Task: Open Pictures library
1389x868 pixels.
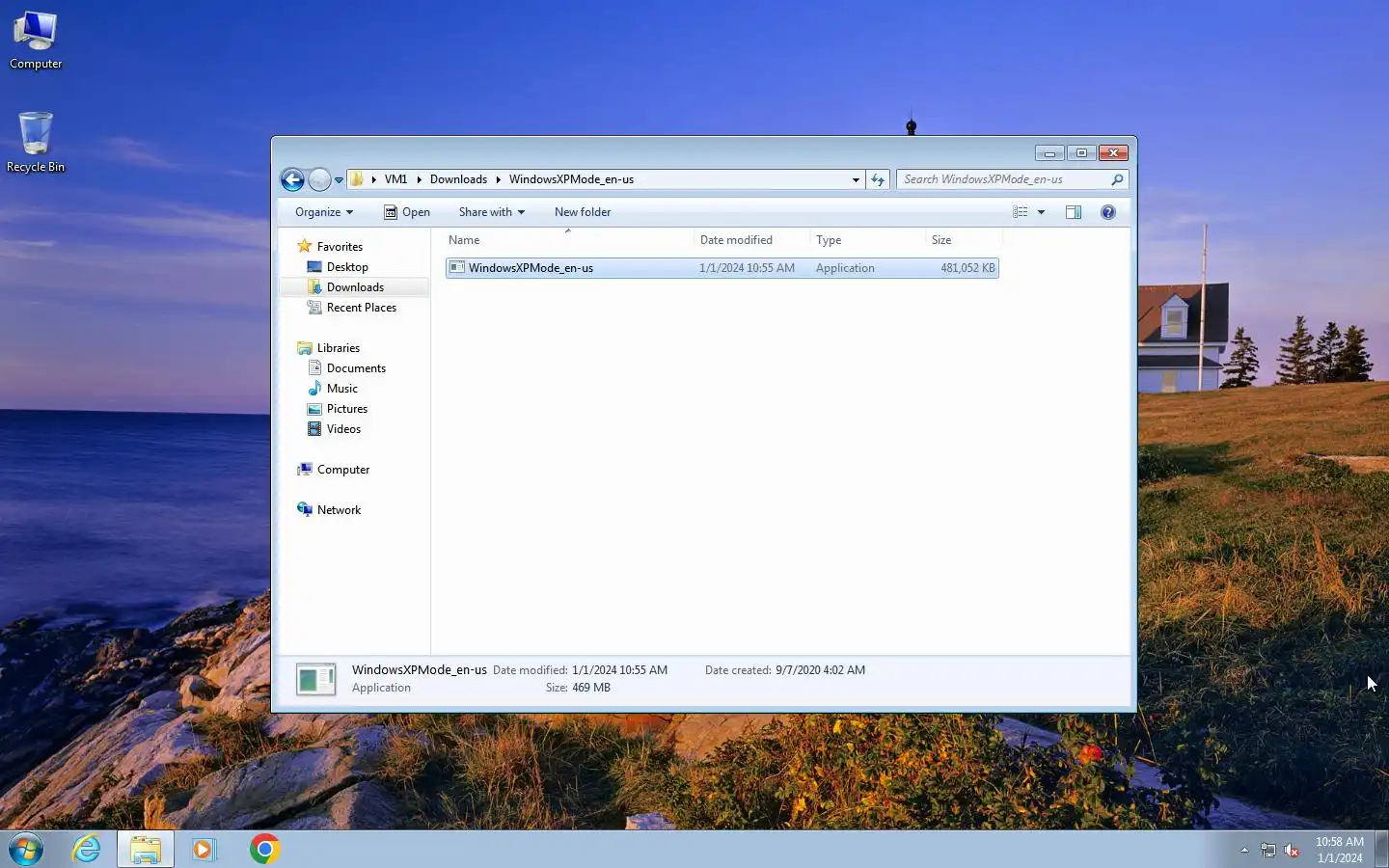Action: pyautogui.click(x=346, y=409)
